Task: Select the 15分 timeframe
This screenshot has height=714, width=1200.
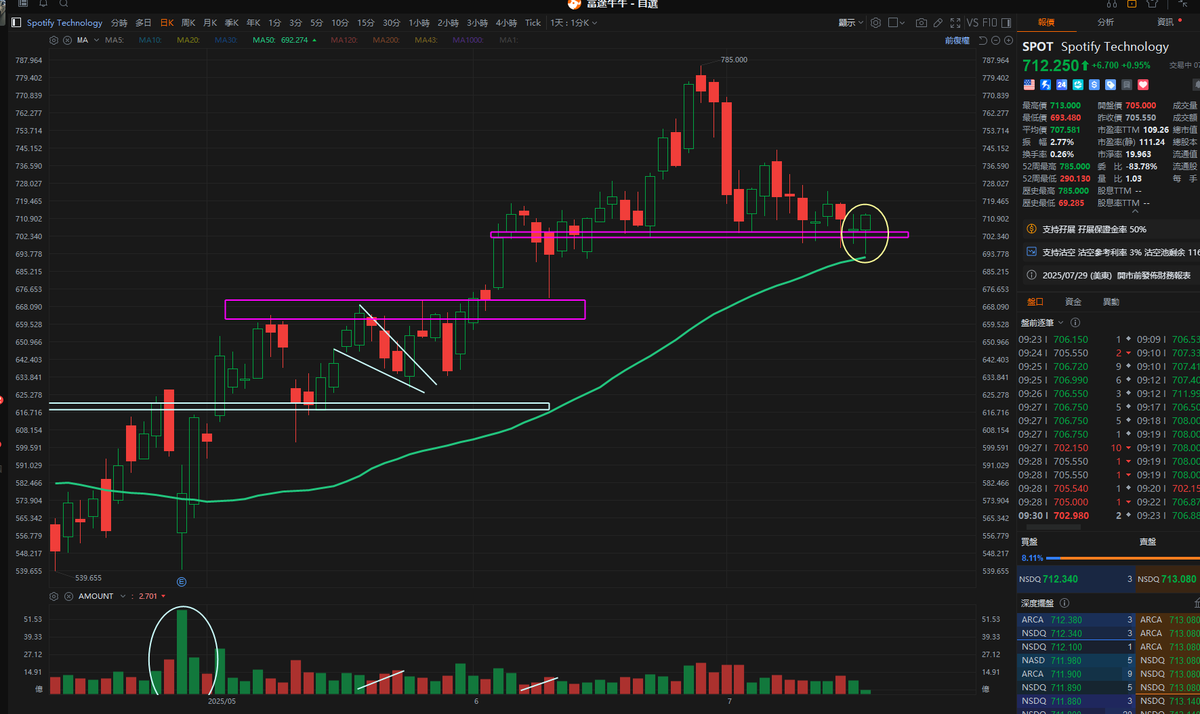Action: (x=366, y=22)
